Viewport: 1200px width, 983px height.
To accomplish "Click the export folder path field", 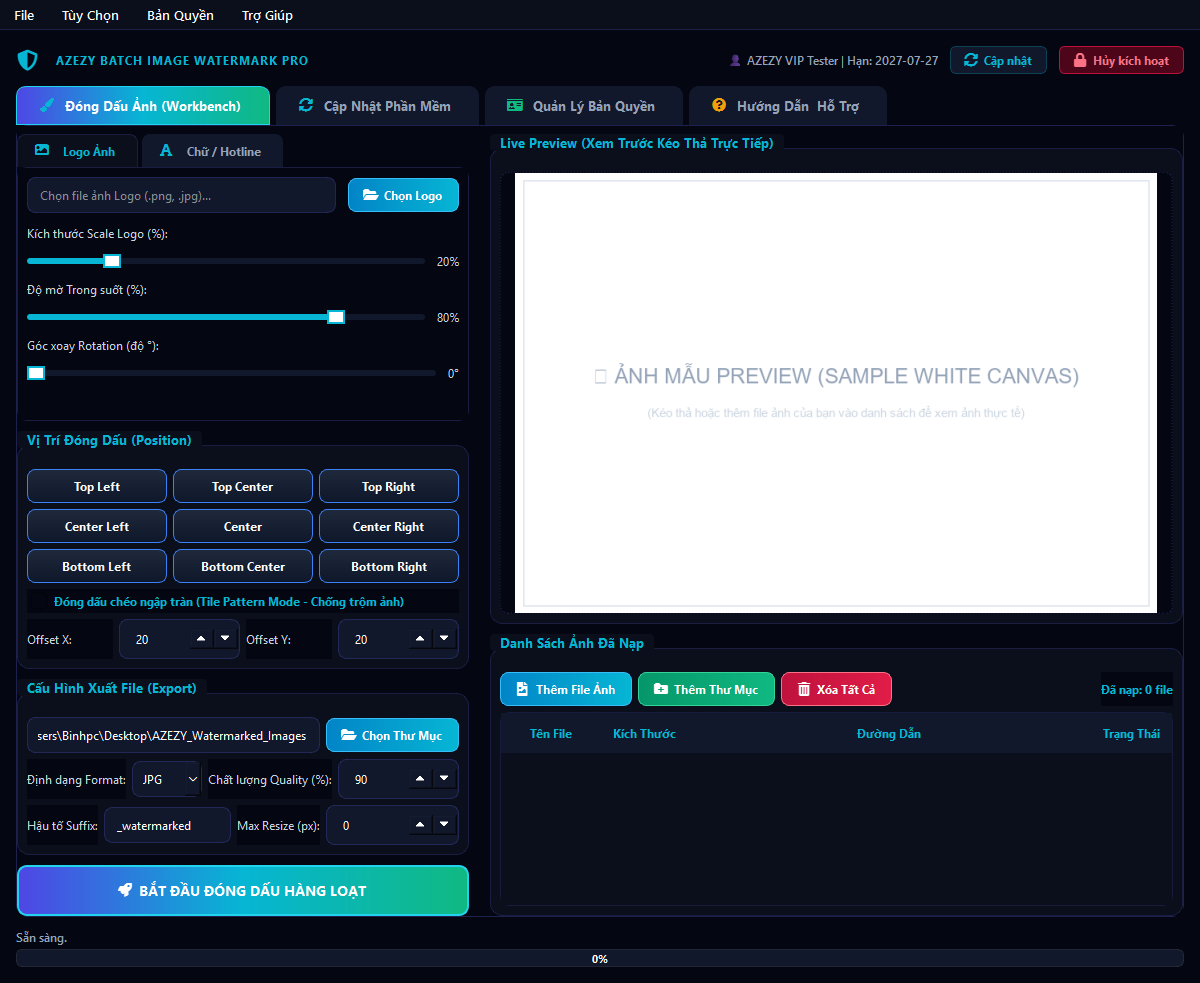I will [x=173, y=735].
